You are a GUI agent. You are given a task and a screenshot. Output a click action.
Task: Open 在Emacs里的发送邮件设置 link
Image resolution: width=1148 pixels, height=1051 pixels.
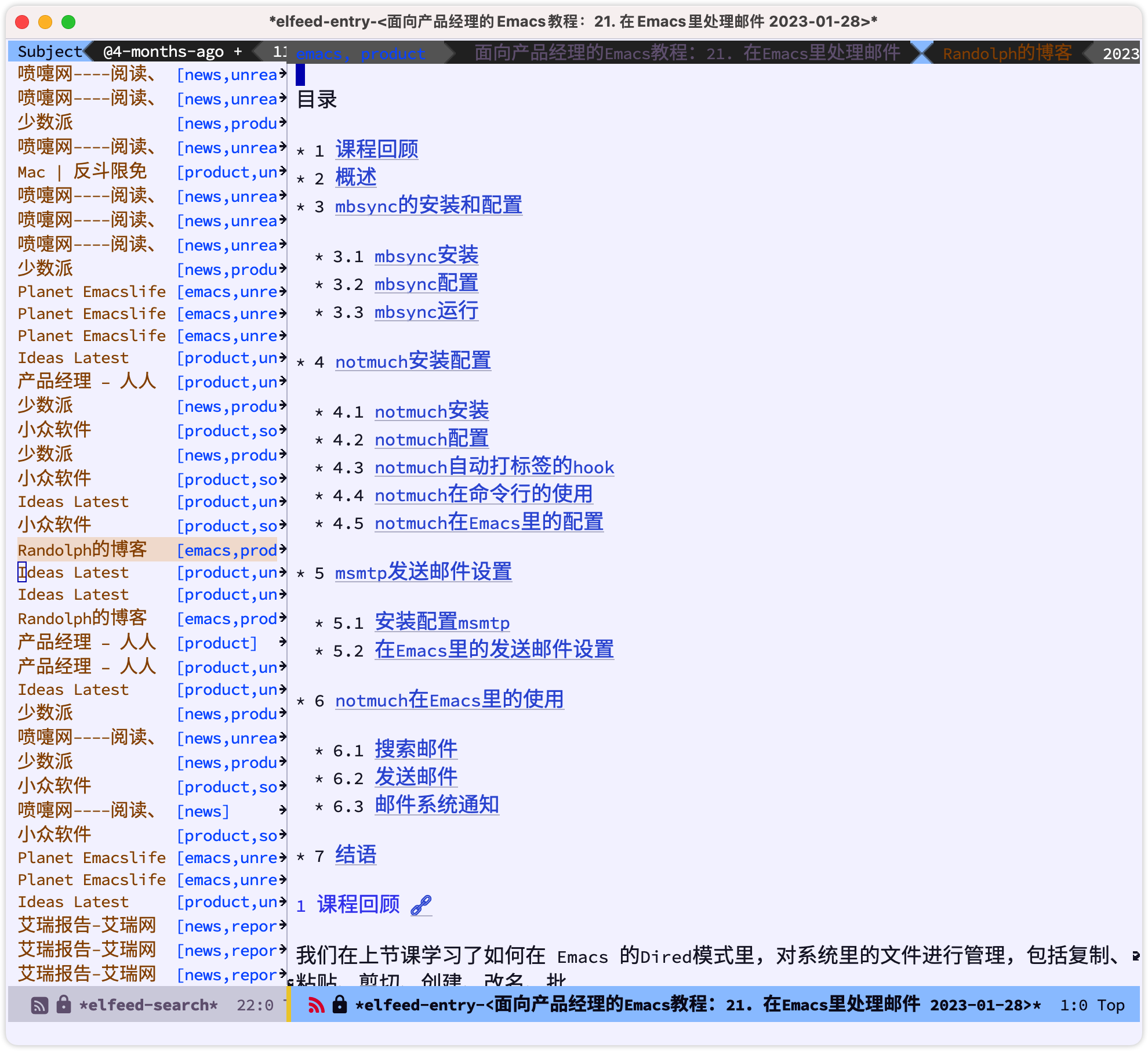pyautogui.click(x=494, y=650)
